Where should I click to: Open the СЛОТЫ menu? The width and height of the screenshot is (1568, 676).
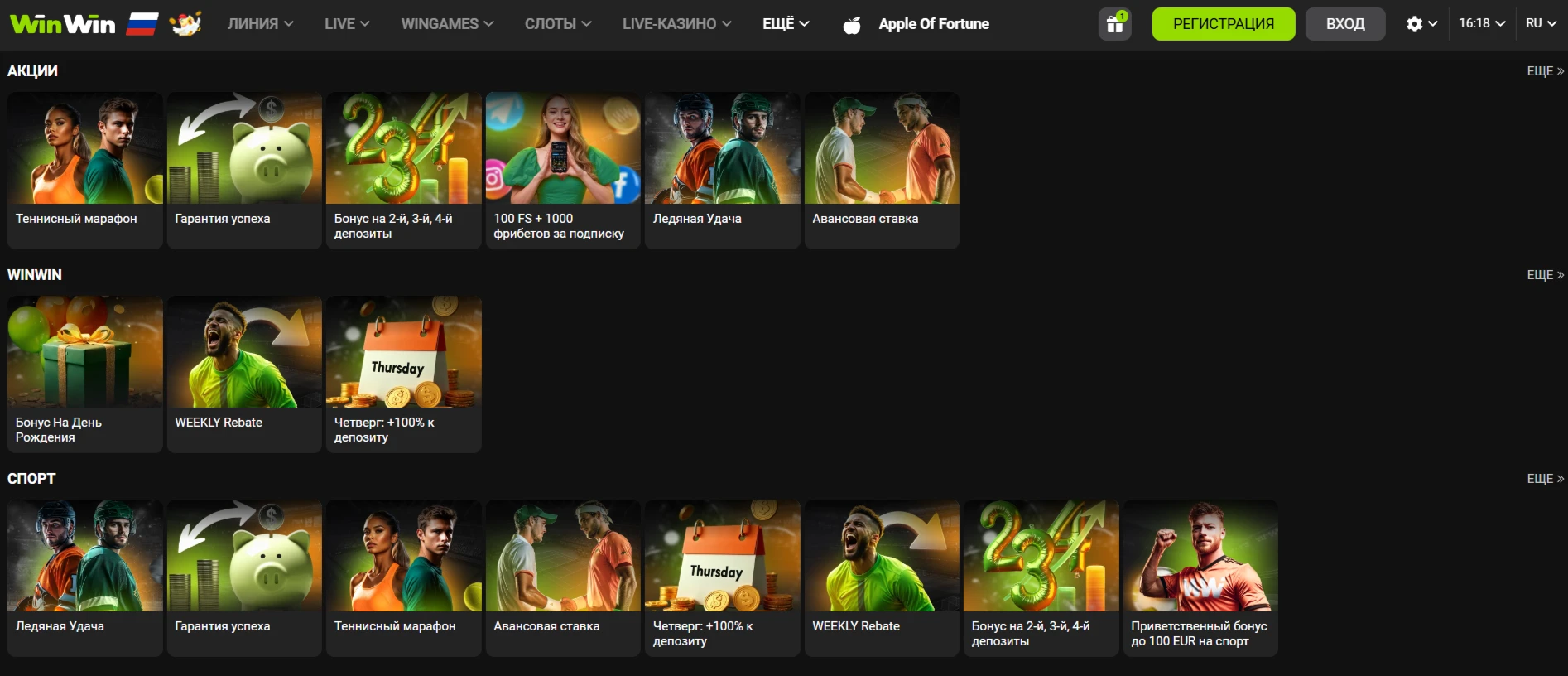(x=557, y=24)
